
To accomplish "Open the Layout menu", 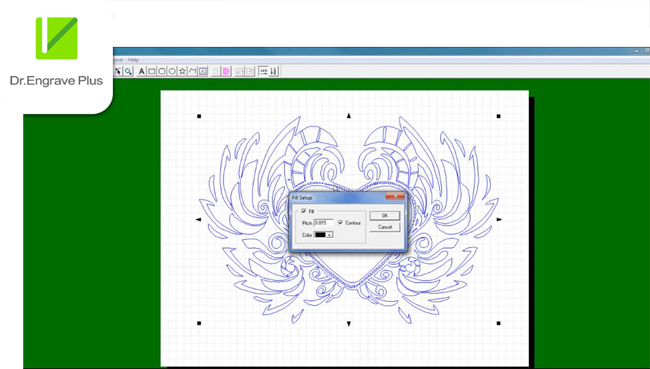I will point(118,60).
